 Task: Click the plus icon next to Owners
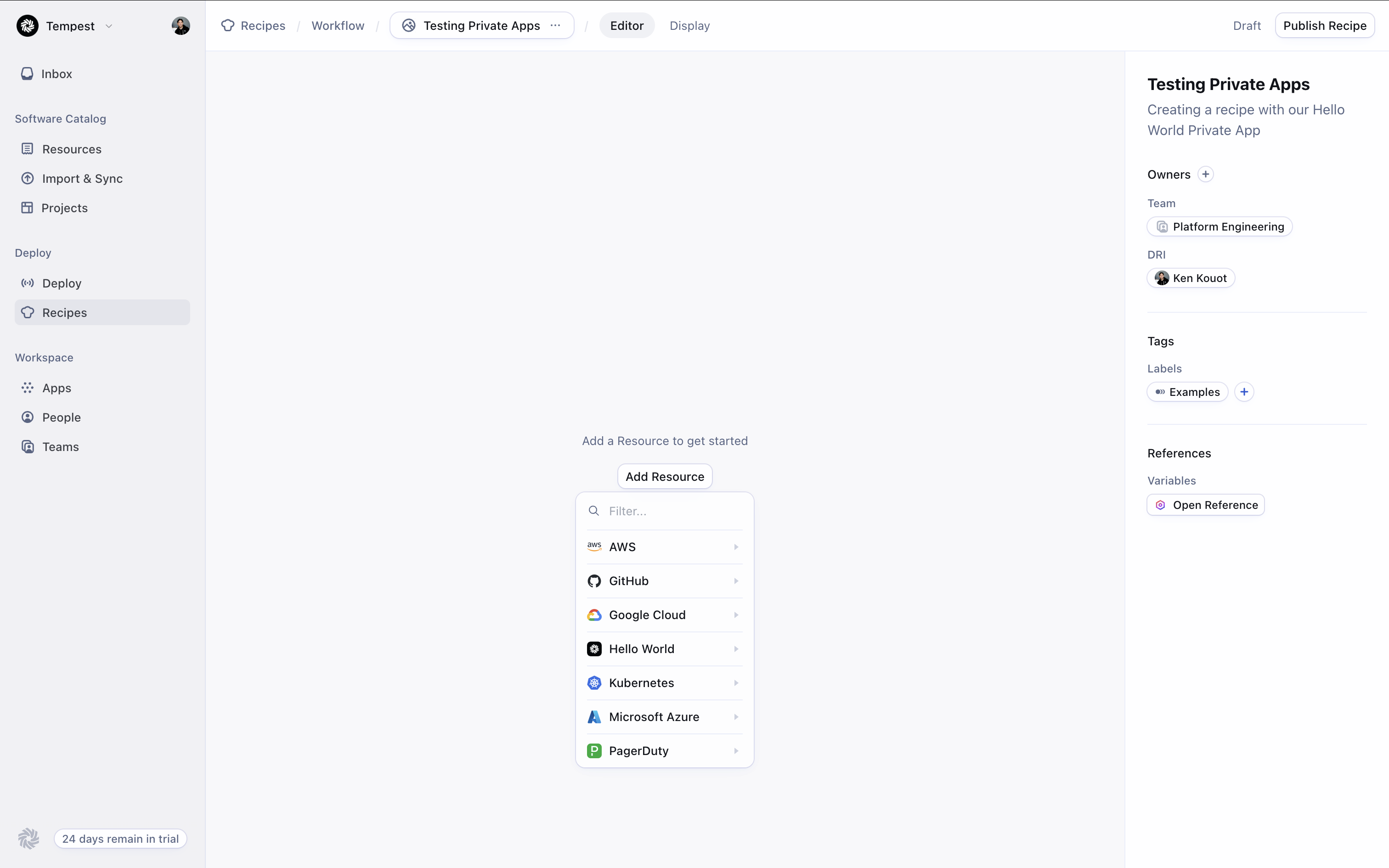click(x=1205, y=175)
